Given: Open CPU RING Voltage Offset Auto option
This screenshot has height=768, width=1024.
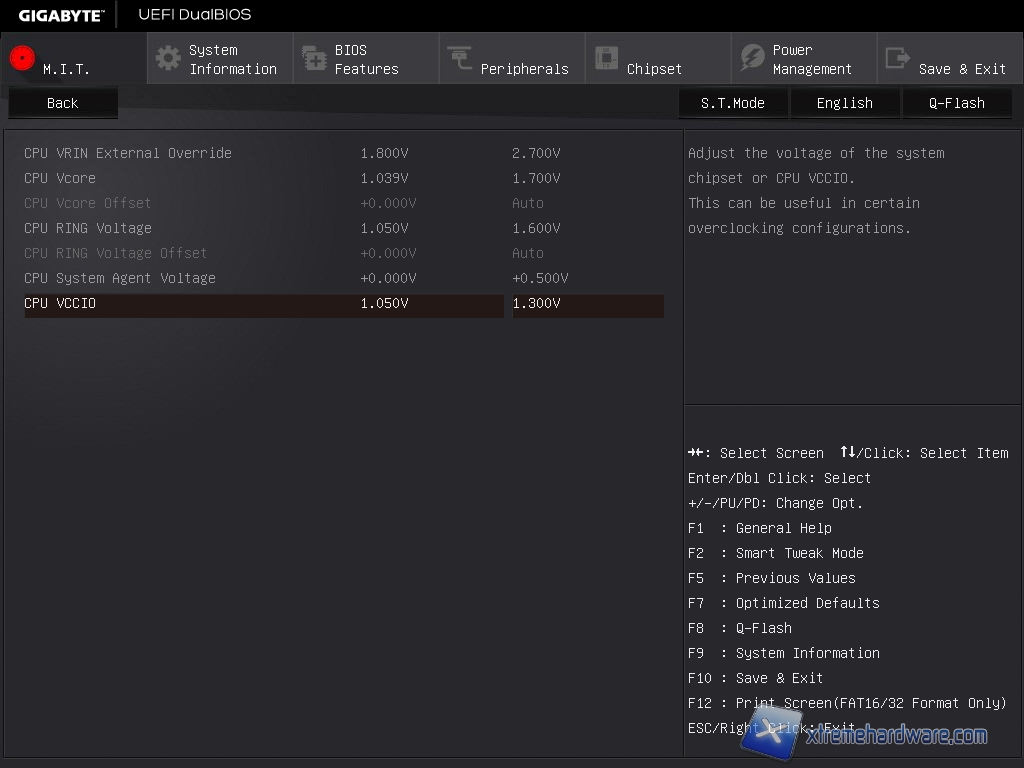Looking at the screenshot, I should (528, 253).
